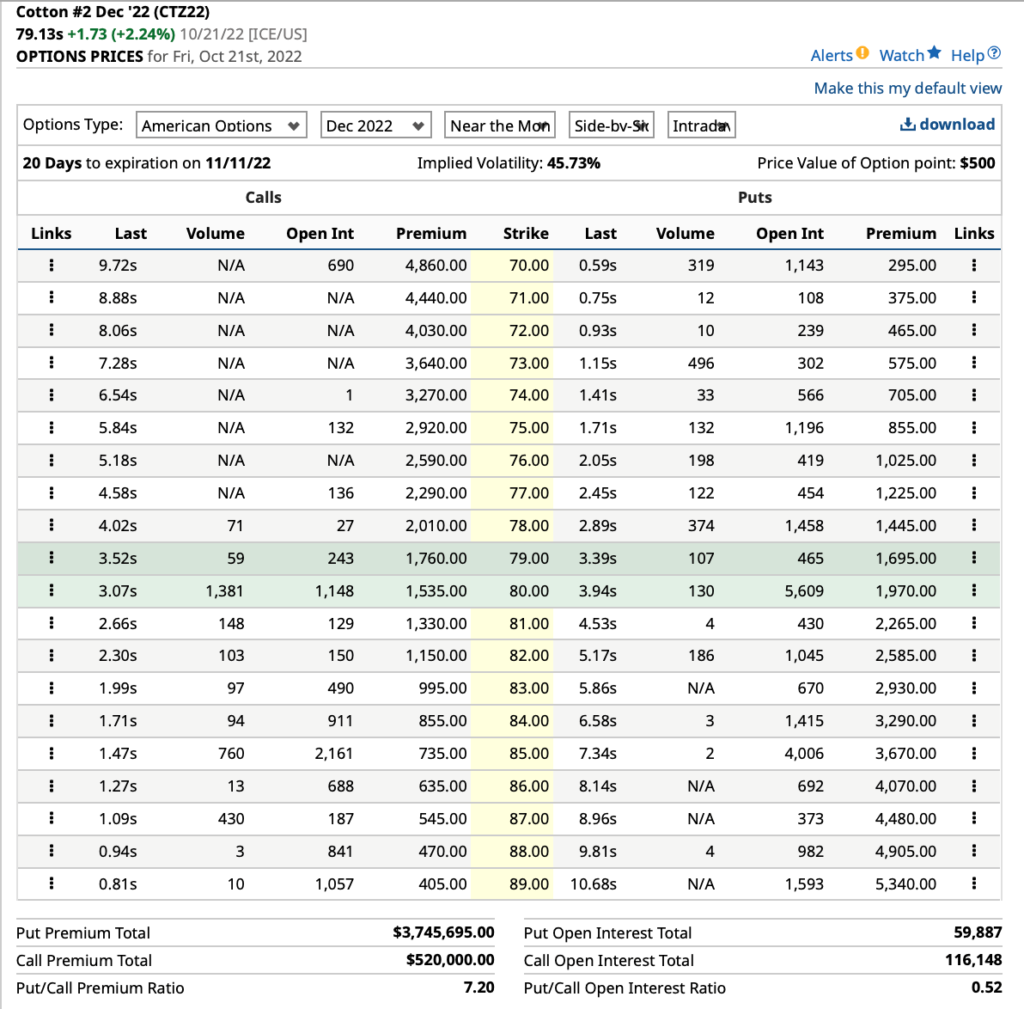1024x1009 pixels.
Task: Click call volume 1,381
Action: (x=225, y=591)
